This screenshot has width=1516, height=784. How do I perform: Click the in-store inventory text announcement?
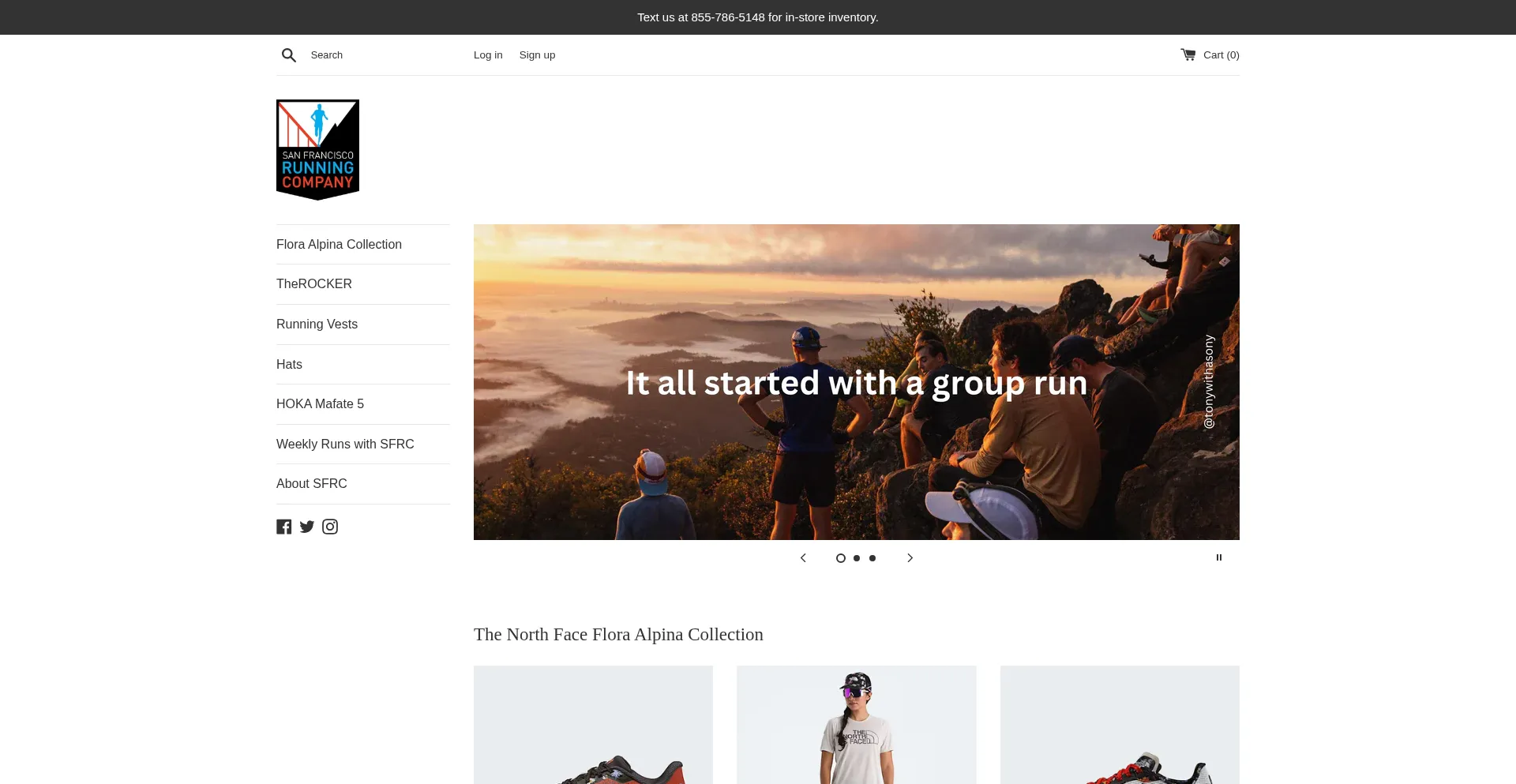[x=758, y=17]
